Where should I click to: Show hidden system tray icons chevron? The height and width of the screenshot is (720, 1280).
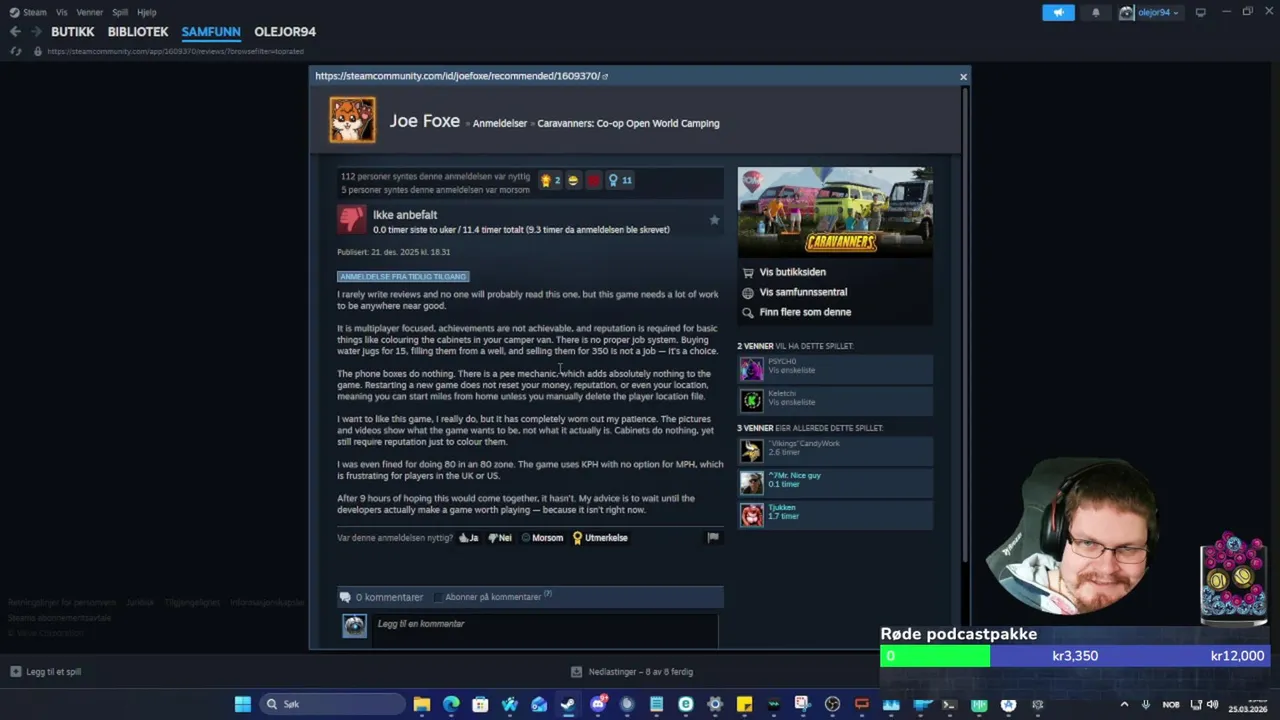[x=1124, y=704]
